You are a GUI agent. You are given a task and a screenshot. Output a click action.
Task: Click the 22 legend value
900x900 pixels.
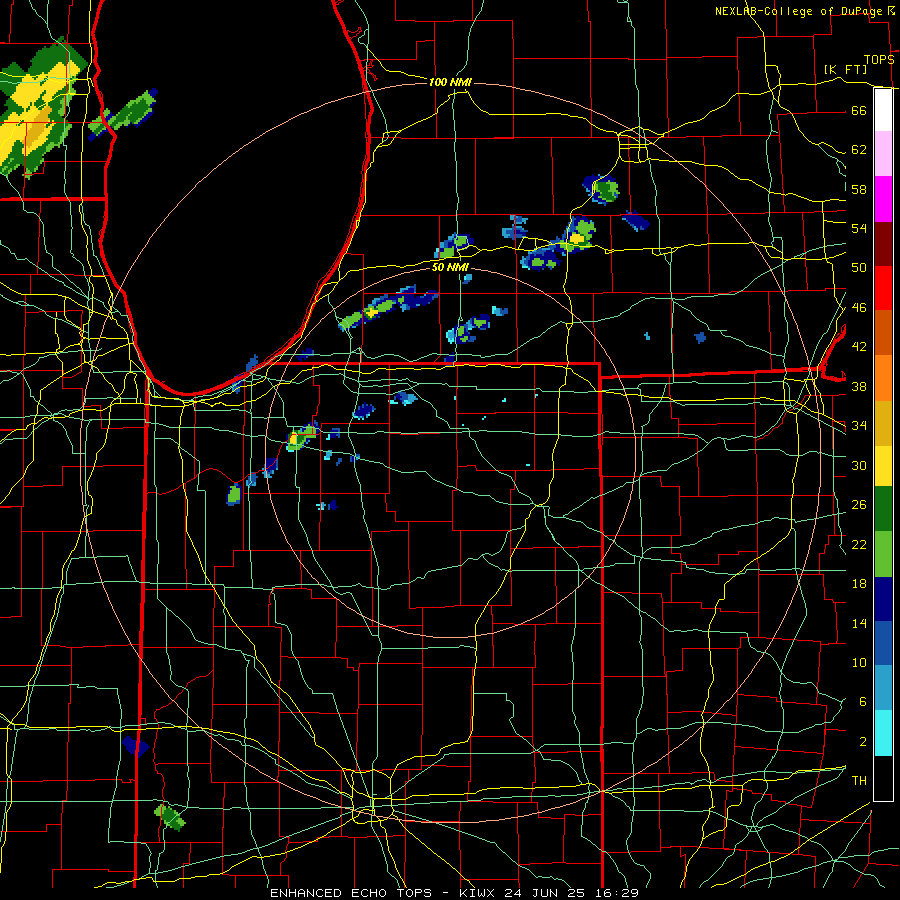pos(859,545)
